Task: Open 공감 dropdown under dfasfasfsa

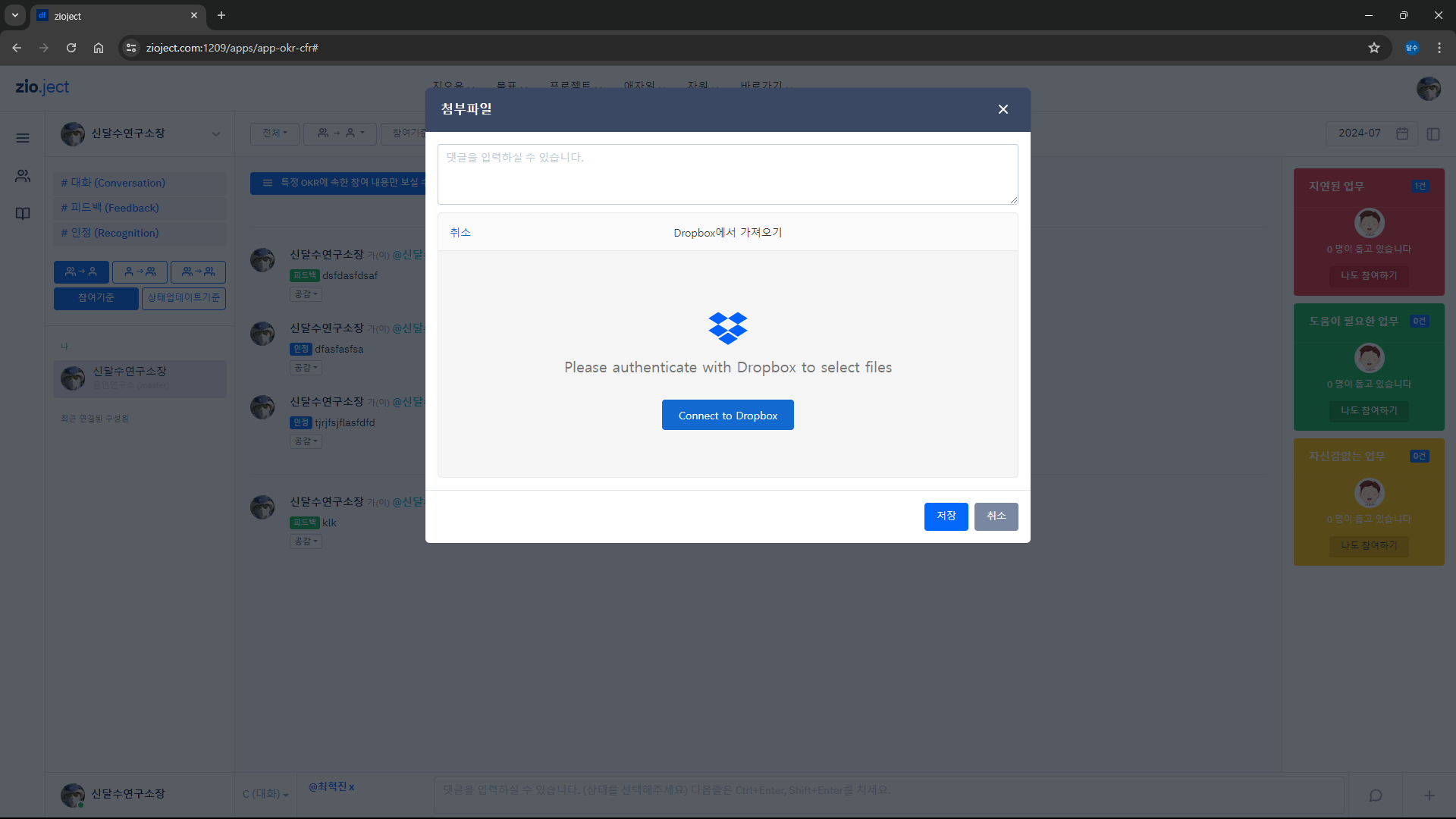Action: (306, 368)
